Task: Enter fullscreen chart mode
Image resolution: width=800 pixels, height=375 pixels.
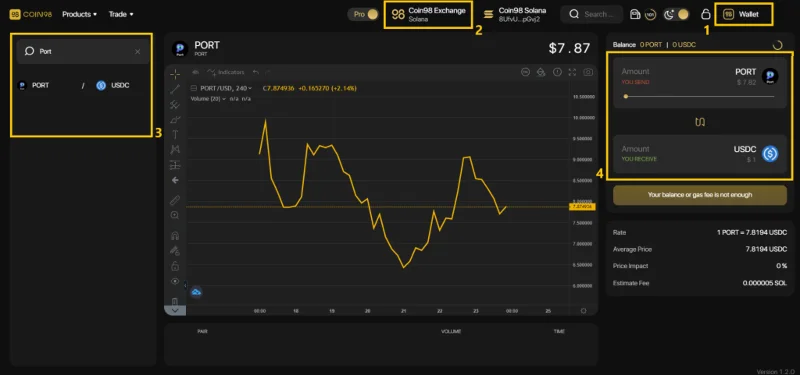Action: (x=572, y=72)
